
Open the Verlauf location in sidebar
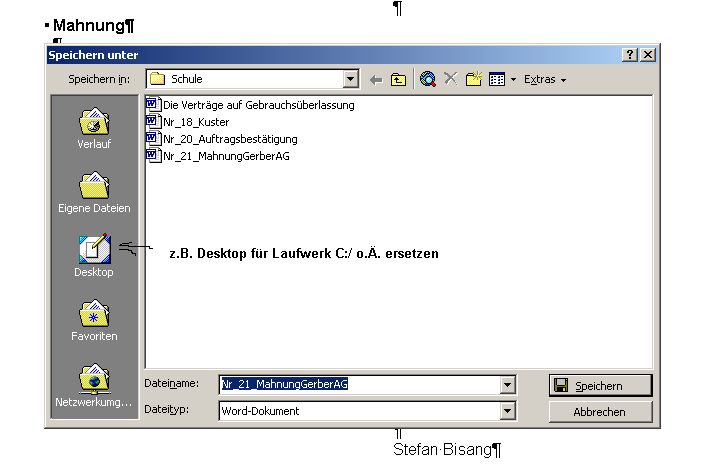point(94,128)
